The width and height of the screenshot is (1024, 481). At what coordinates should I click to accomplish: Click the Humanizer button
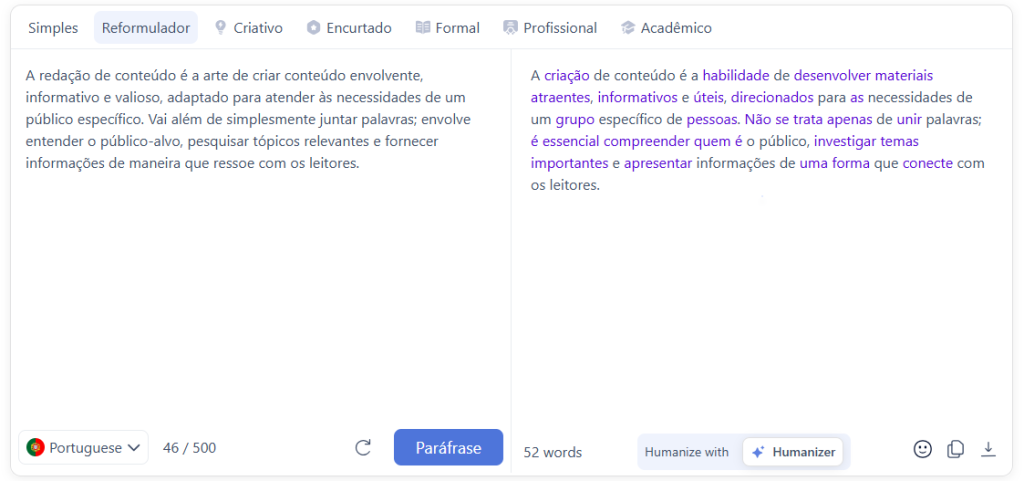tap(793, 452)
